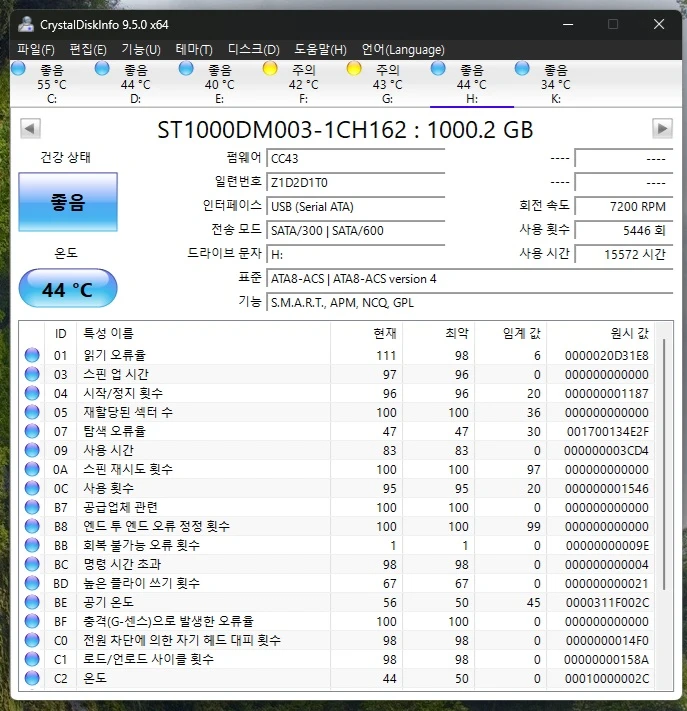Select the yellow caution orb for G:
The image size is (687, 711).
pyautogui.click(x=354, y=69)
